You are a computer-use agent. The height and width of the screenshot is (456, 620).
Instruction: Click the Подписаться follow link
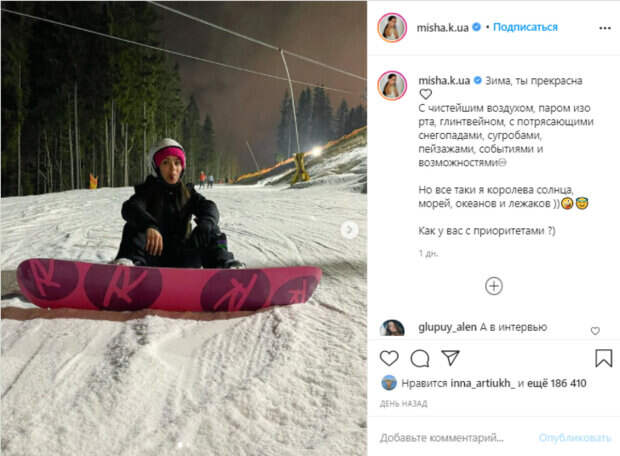click(525, 27)
